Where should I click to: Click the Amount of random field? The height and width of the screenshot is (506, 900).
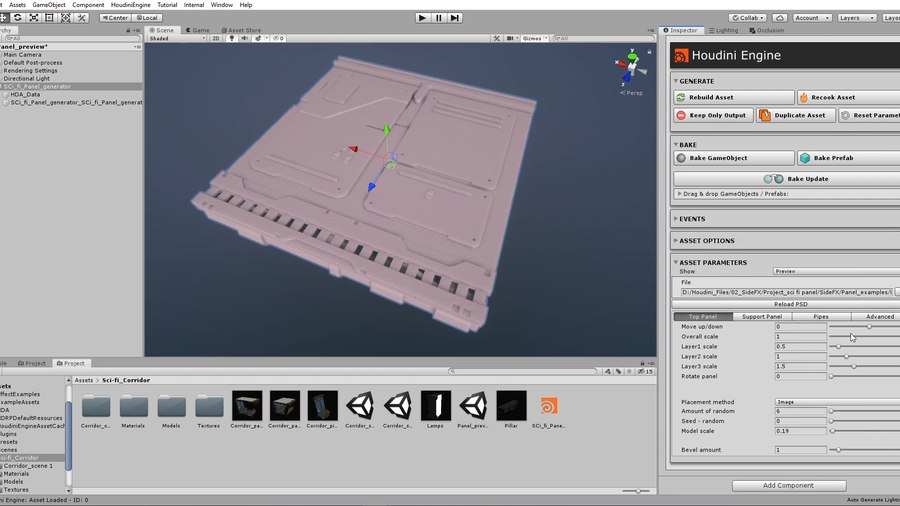click(800, 411)
